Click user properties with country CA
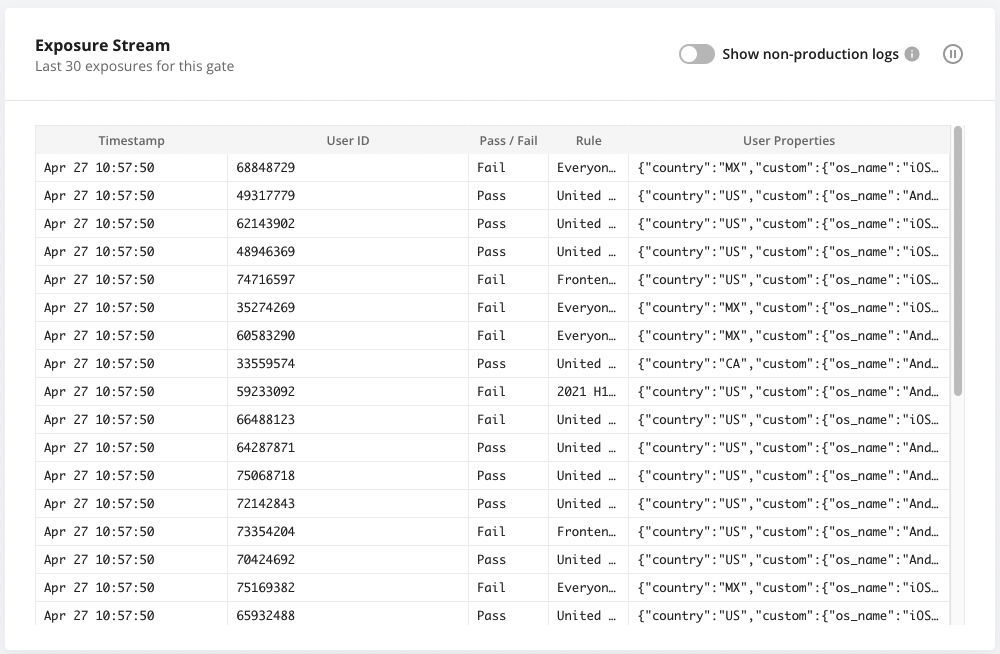The height and width of the screenshot is (654, 1000). pos(789,364)
